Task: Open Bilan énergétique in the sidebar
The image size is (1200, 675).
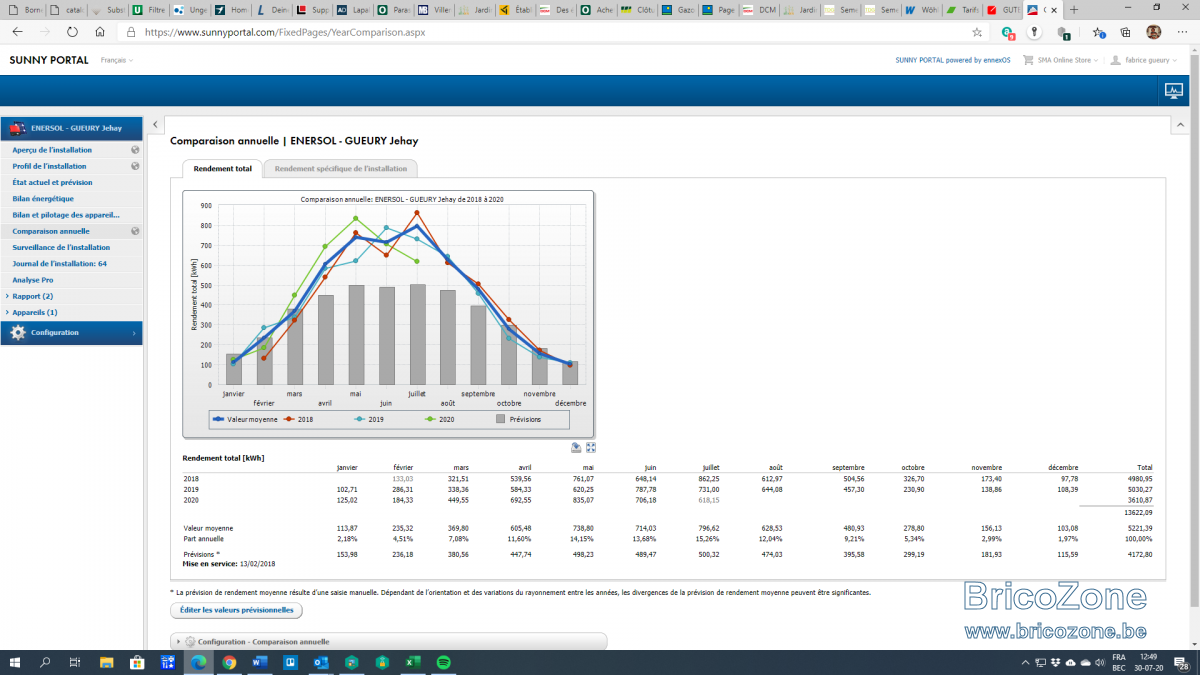Action: (43, 199)
